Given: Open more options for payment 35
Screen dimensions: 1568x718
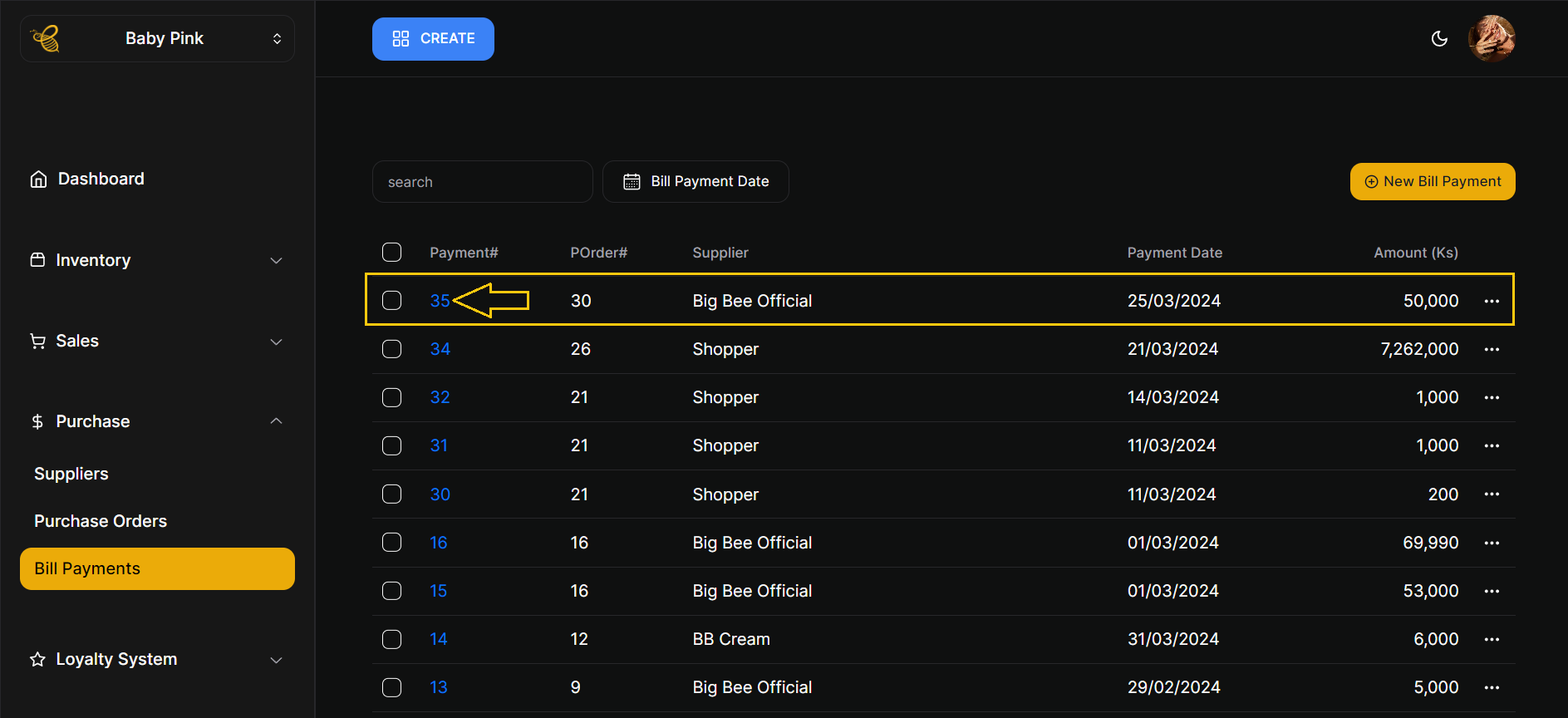Looking at the screenshot, I should (1492, 301).
